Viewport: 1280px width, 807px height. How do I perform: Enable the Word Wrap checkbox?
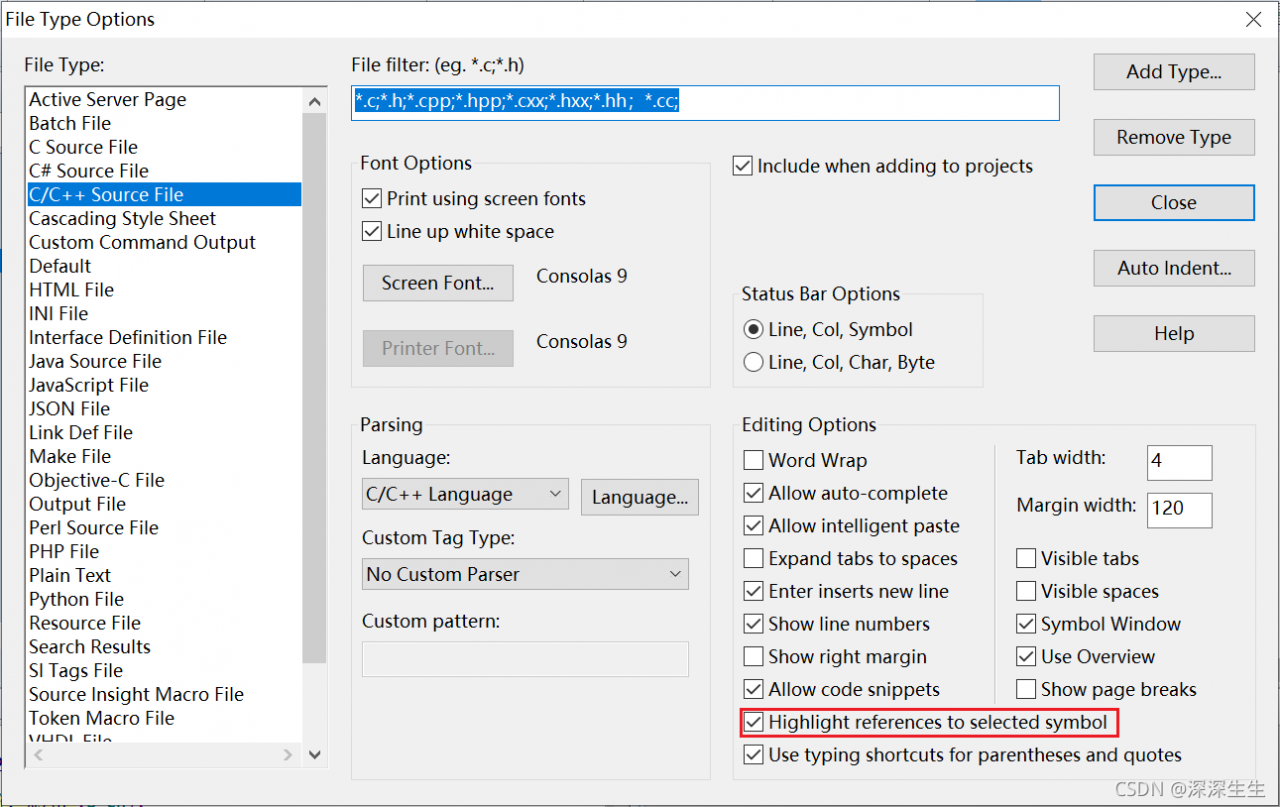tap(754, 461)
